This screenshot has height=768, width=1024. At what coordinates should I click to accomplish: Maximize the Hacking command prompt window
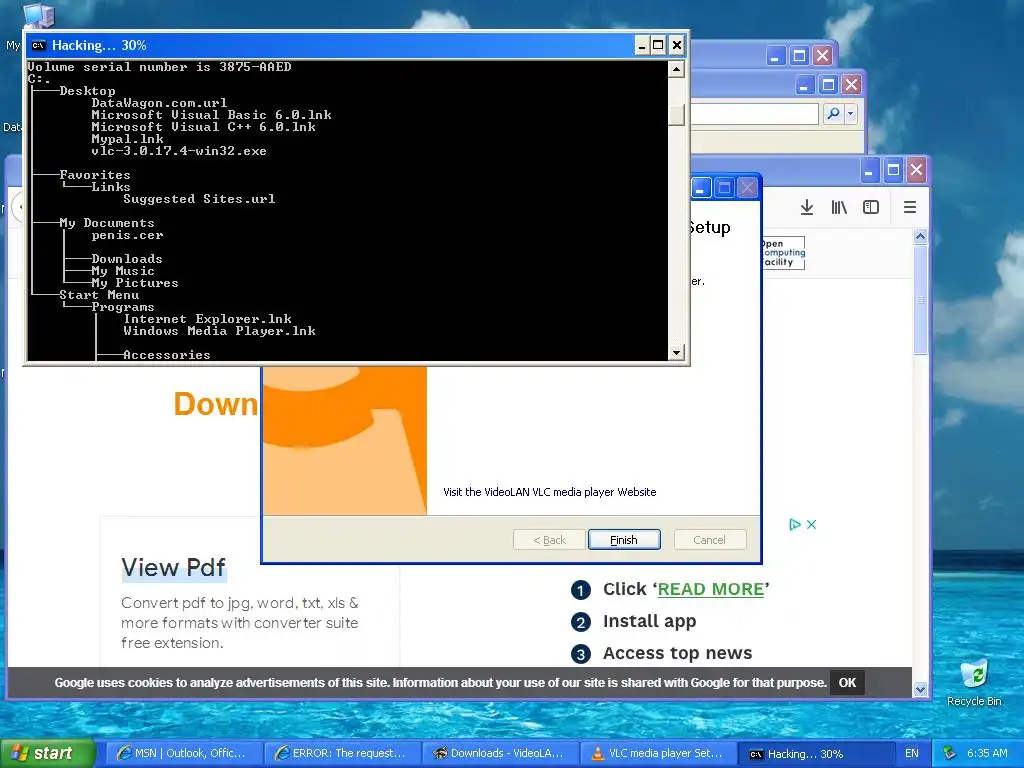658,45
